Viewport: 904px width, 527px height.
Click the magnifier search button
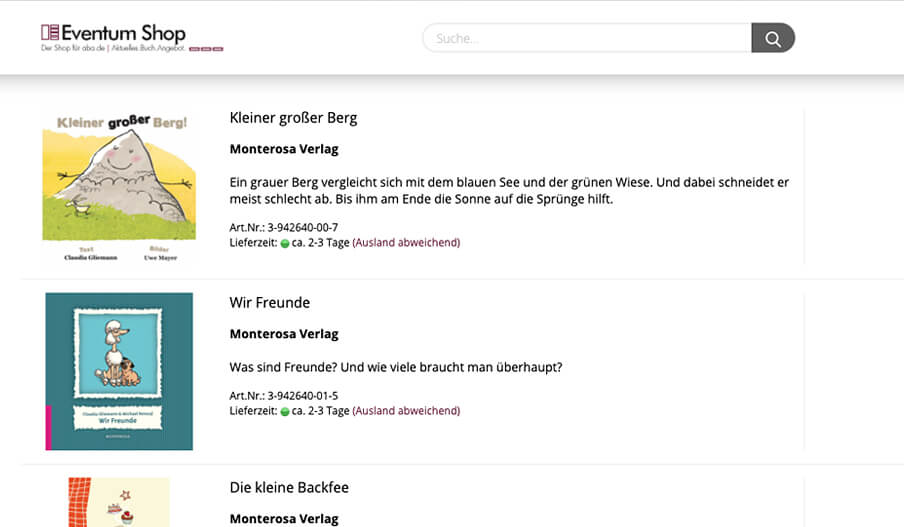[x=773, y=38]
